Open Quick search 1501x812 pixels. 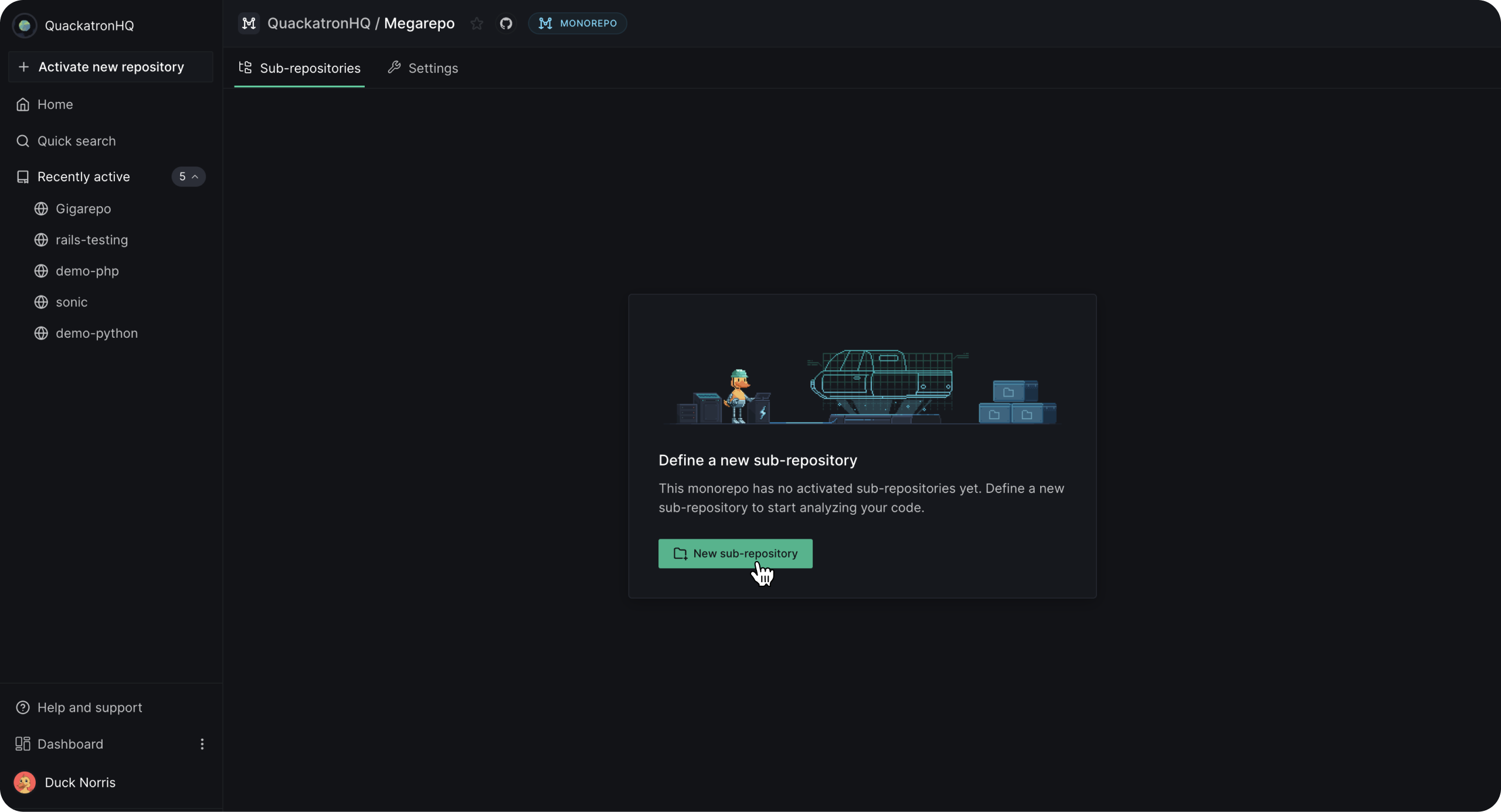tap(76, 141)
